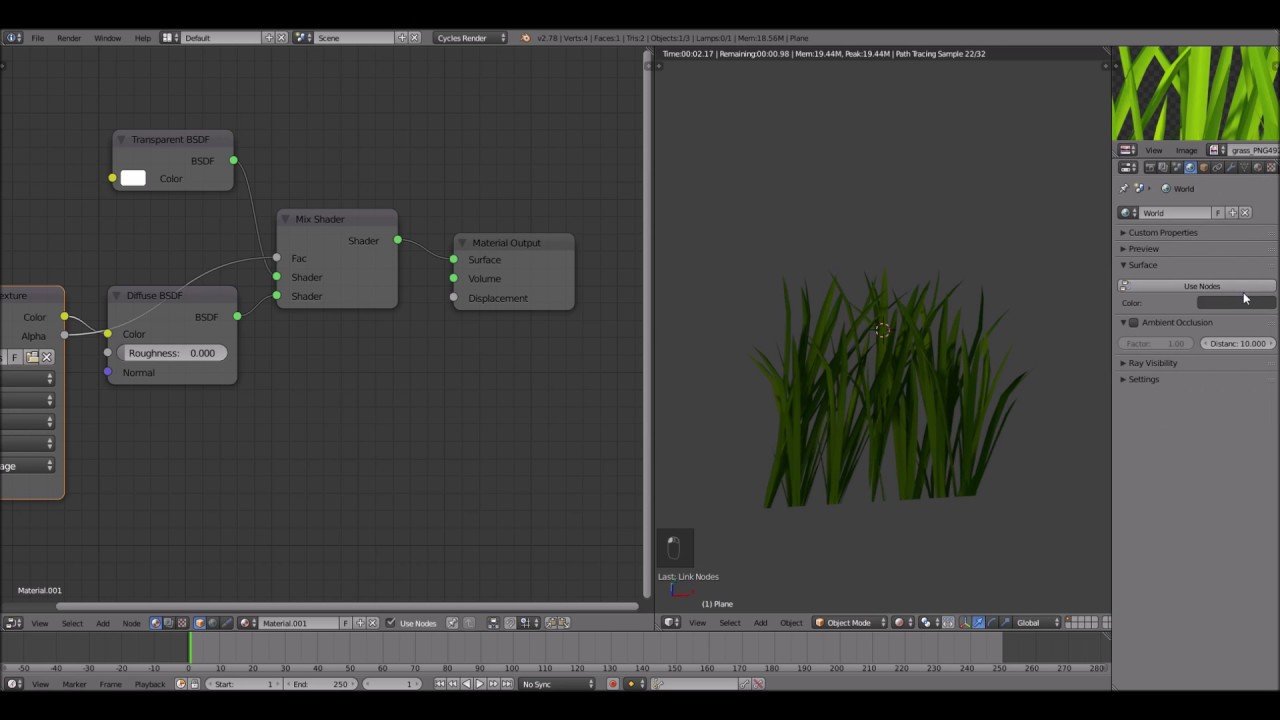The image size is (1280, 720).
Task: Toggle the 3D manipulator widget icon
Action: click(964, 623)
